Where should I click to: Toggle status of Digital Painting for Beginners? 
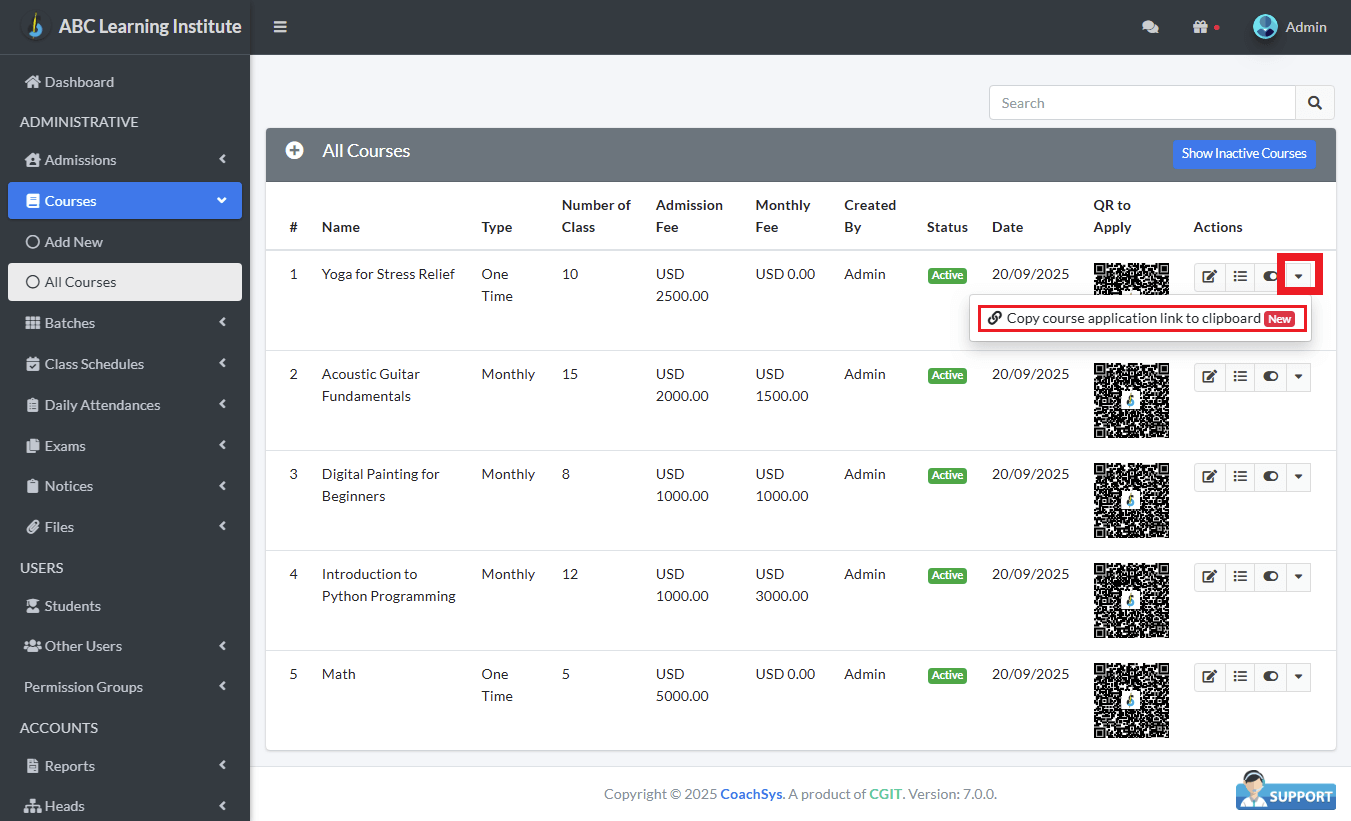click(1270, 476)
